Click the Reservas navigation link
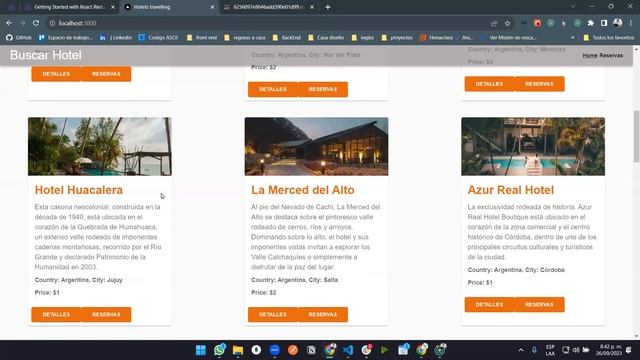 (611, 55)
